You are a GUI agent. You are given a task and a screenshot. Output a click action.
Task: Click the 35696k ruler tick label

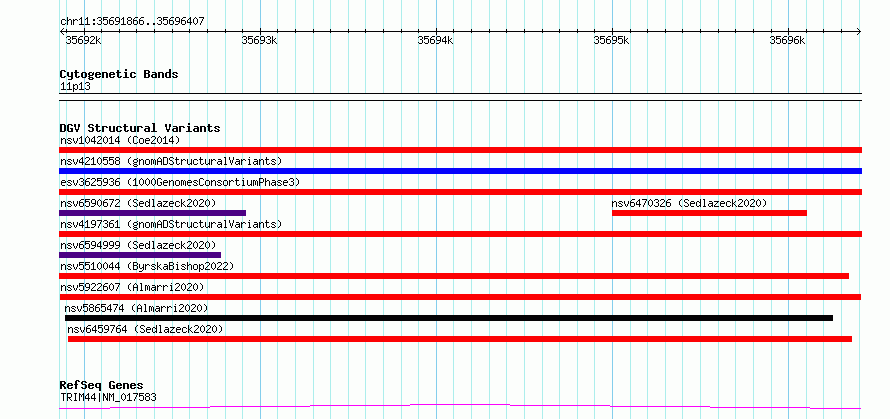[787, 40]
